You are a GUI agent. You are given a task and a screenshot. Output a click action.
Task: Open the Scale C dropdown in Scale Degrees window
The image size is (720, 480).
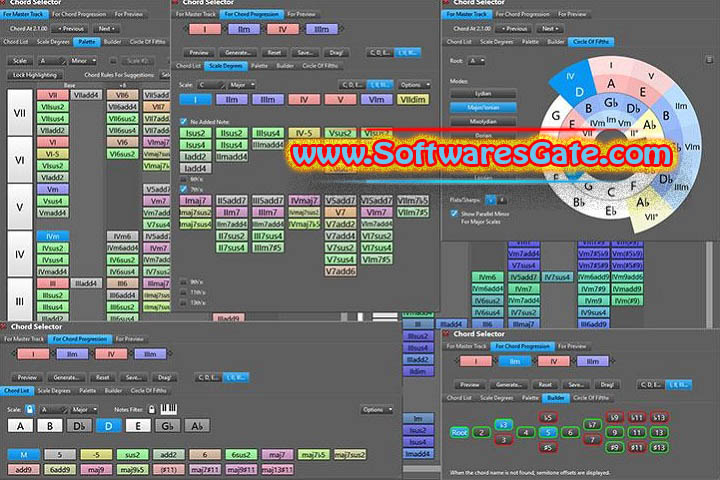[x=211, y=85]
